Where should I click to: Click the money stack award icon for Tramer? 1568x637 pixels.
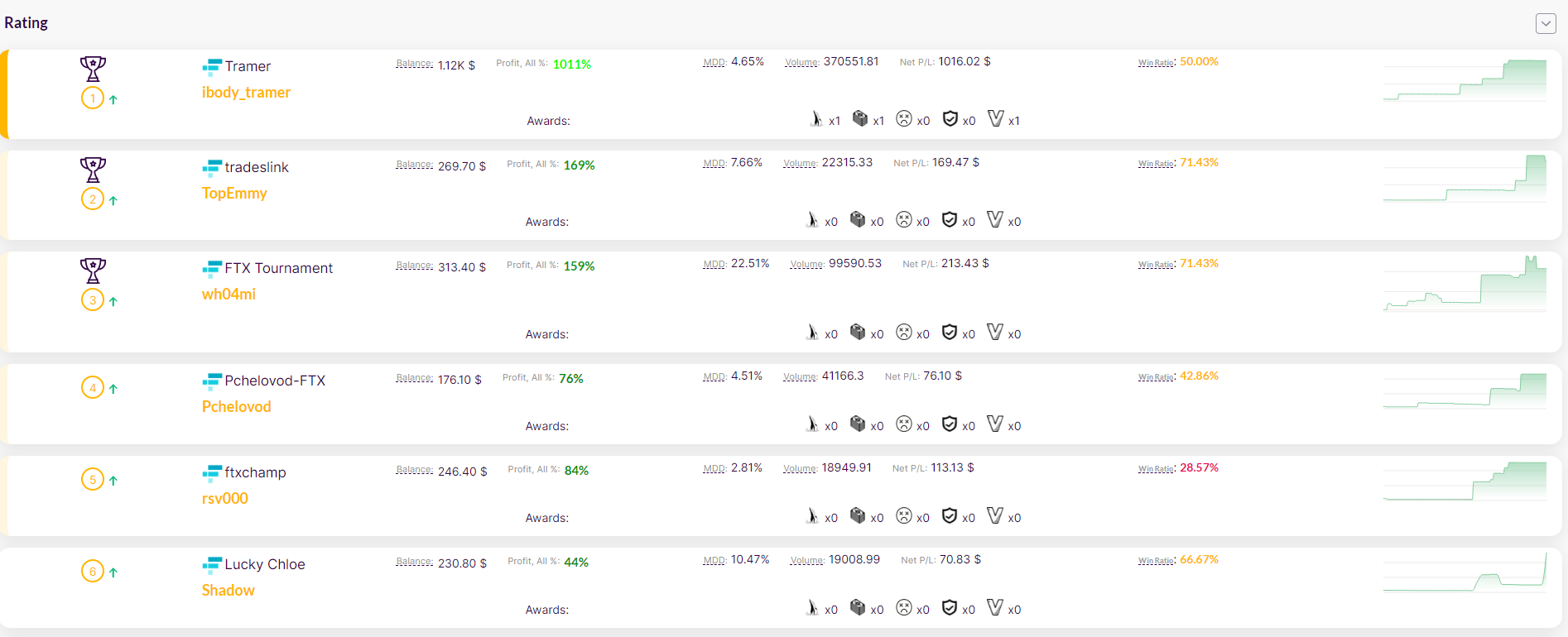pos(860,119)
